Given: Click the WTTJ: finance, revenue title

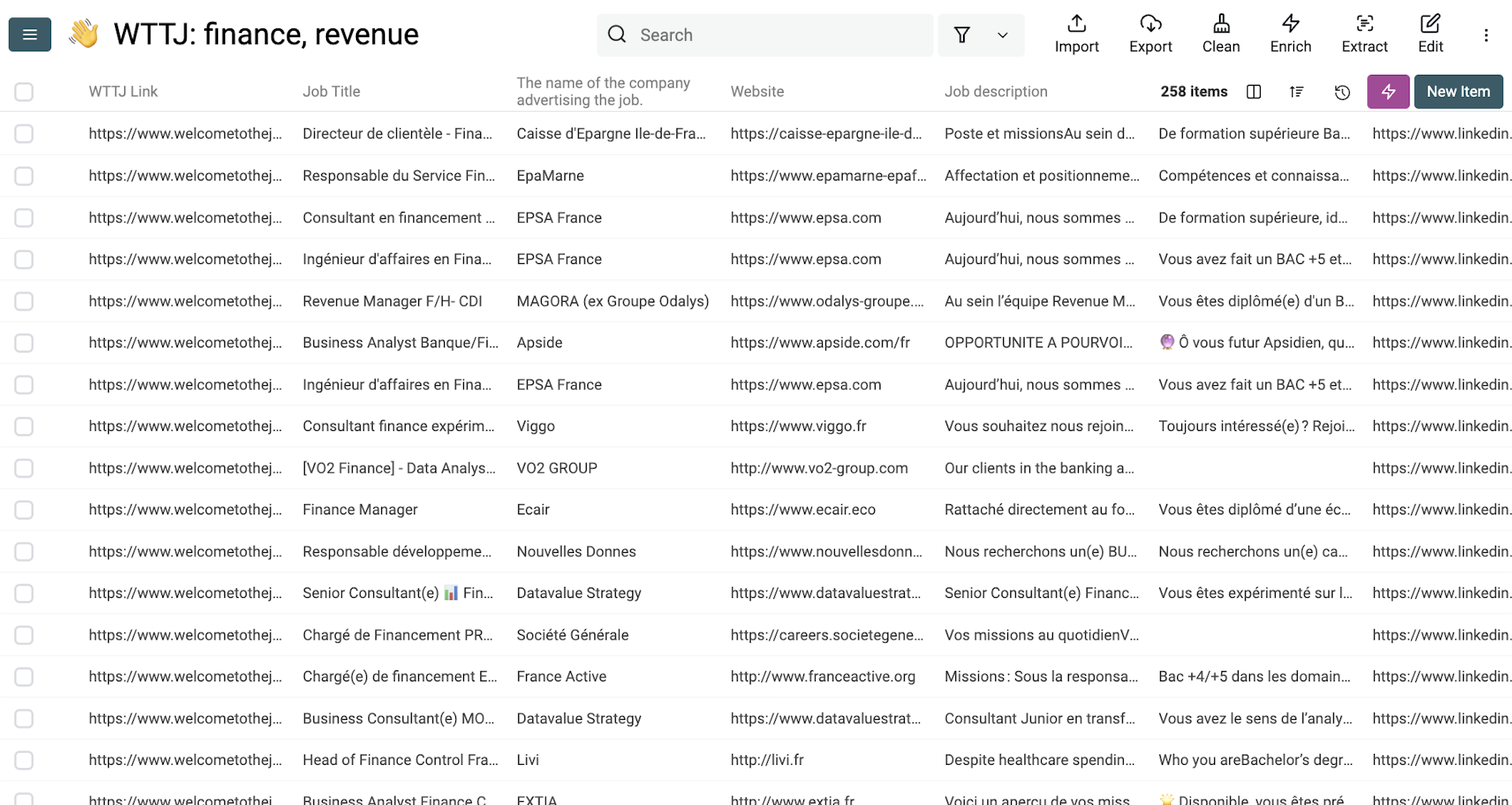Looking at the screenshot, I should [x=266, y=34].
